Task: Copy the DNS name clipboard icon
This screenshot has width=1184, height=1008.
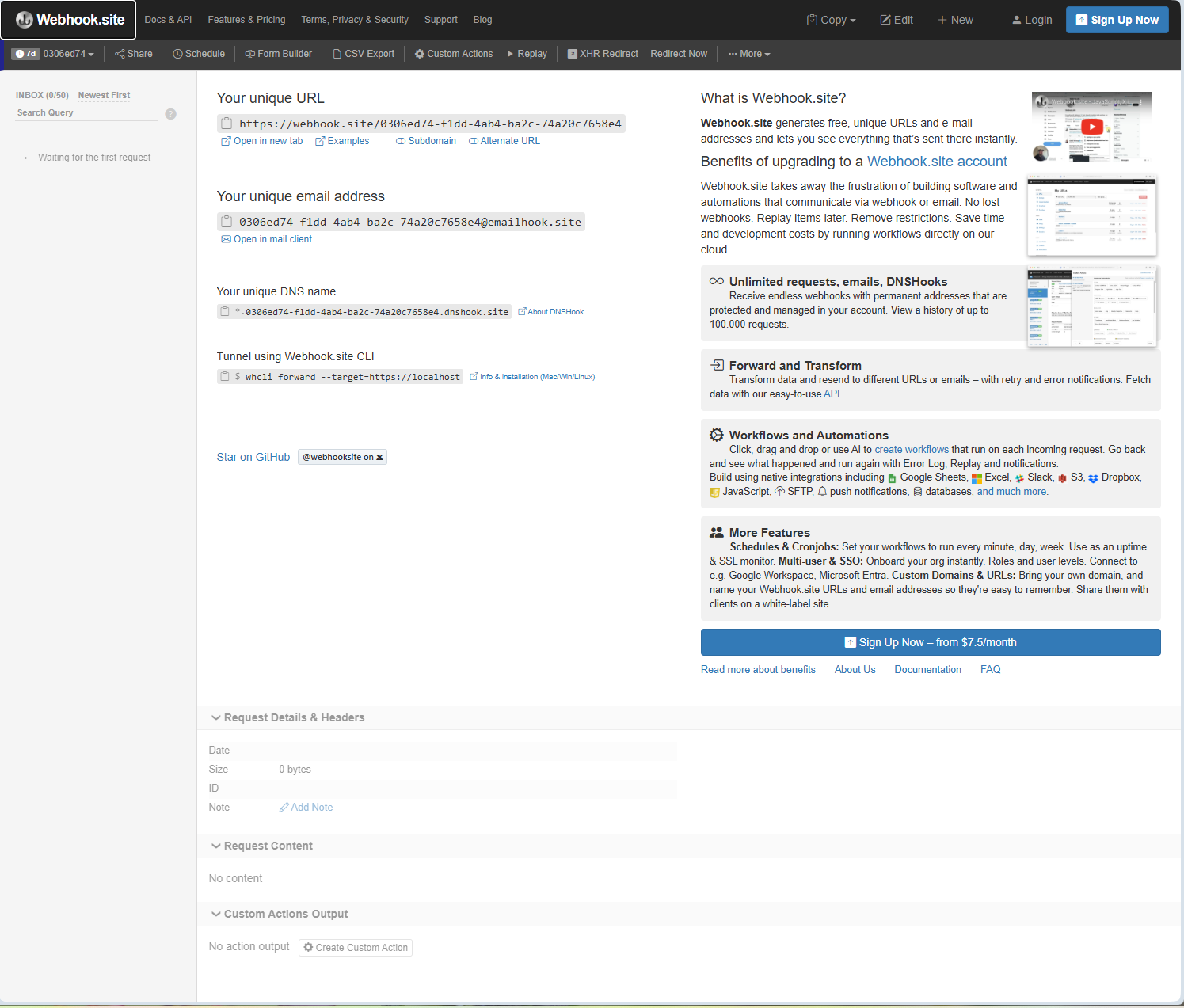Action: click(225, 311)
